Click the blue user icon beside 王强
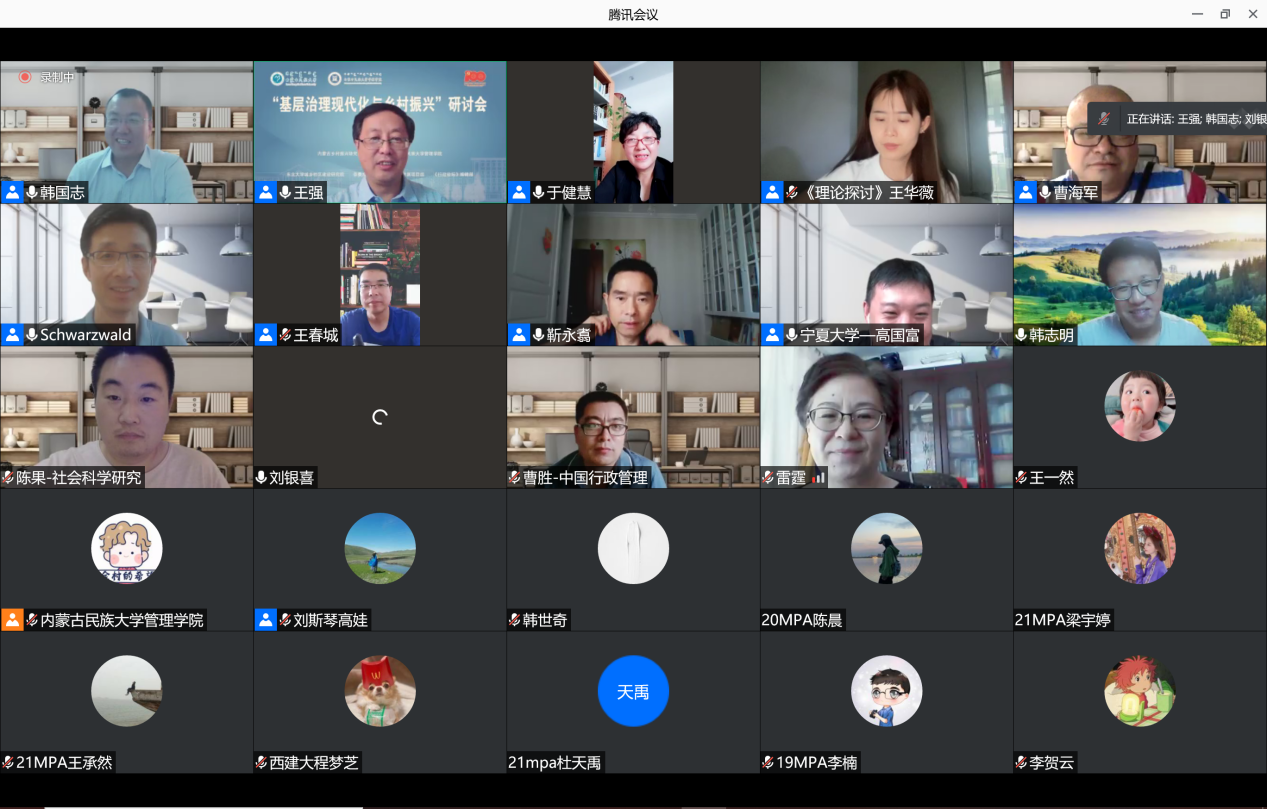This screenshot has height=809, width=1267. click(x=265, y=193)
